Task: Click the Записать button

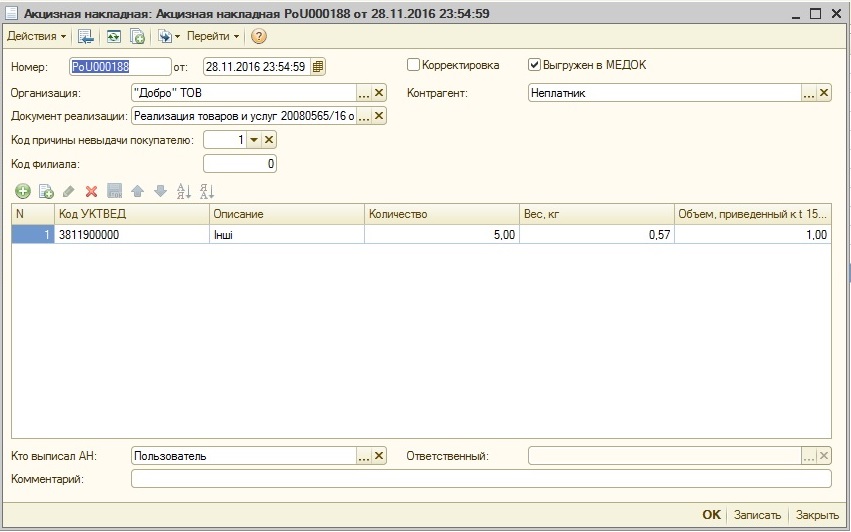Action: [x=757, y=515]
